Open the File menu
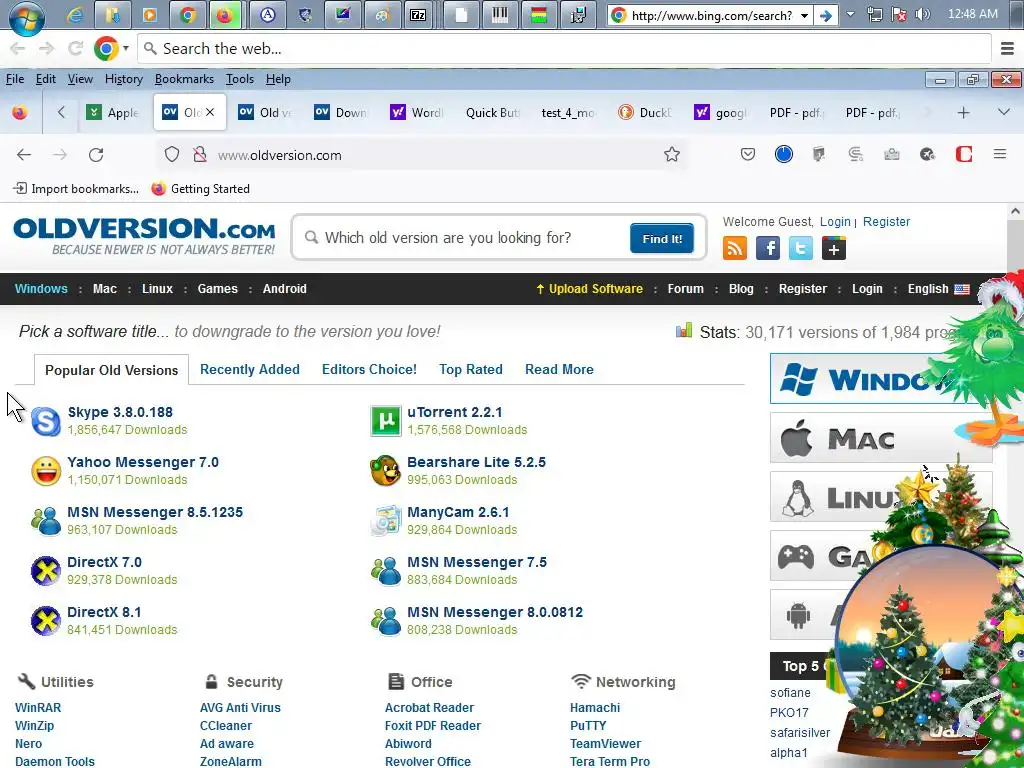Viewport: 1024px width, 768px height. coord(15,79)
